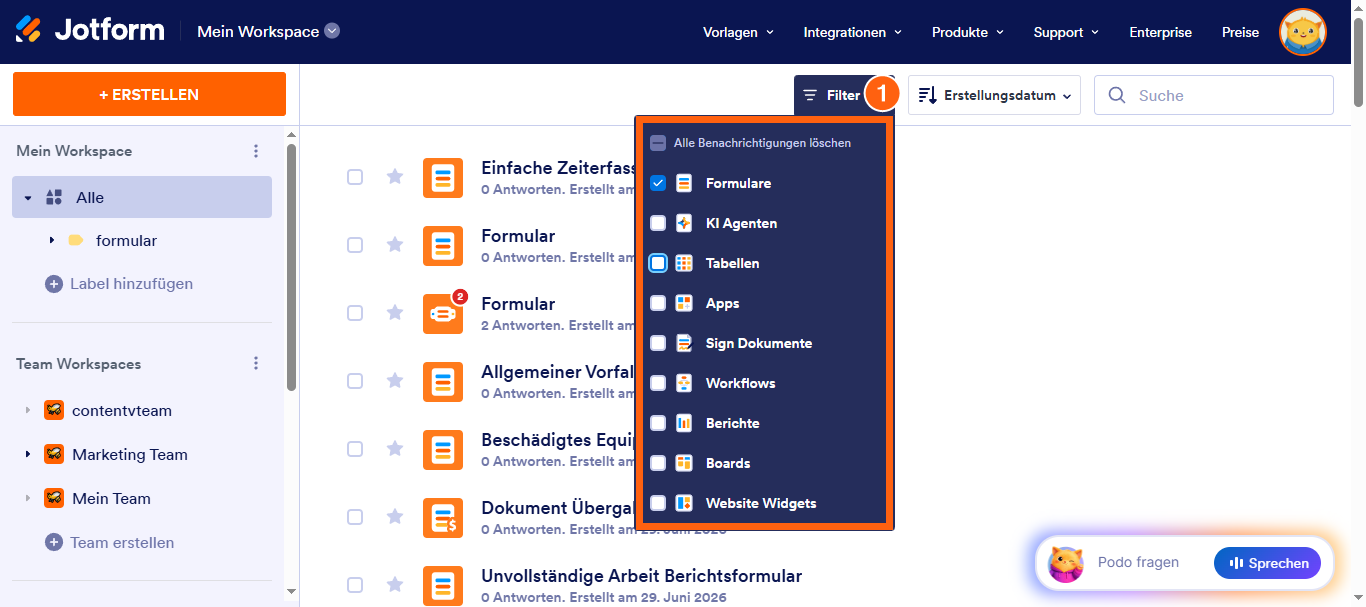The image size is (1366, 607).
Task: Collapse the Alle tree node arrow
Action: click(x=28, y=198)
